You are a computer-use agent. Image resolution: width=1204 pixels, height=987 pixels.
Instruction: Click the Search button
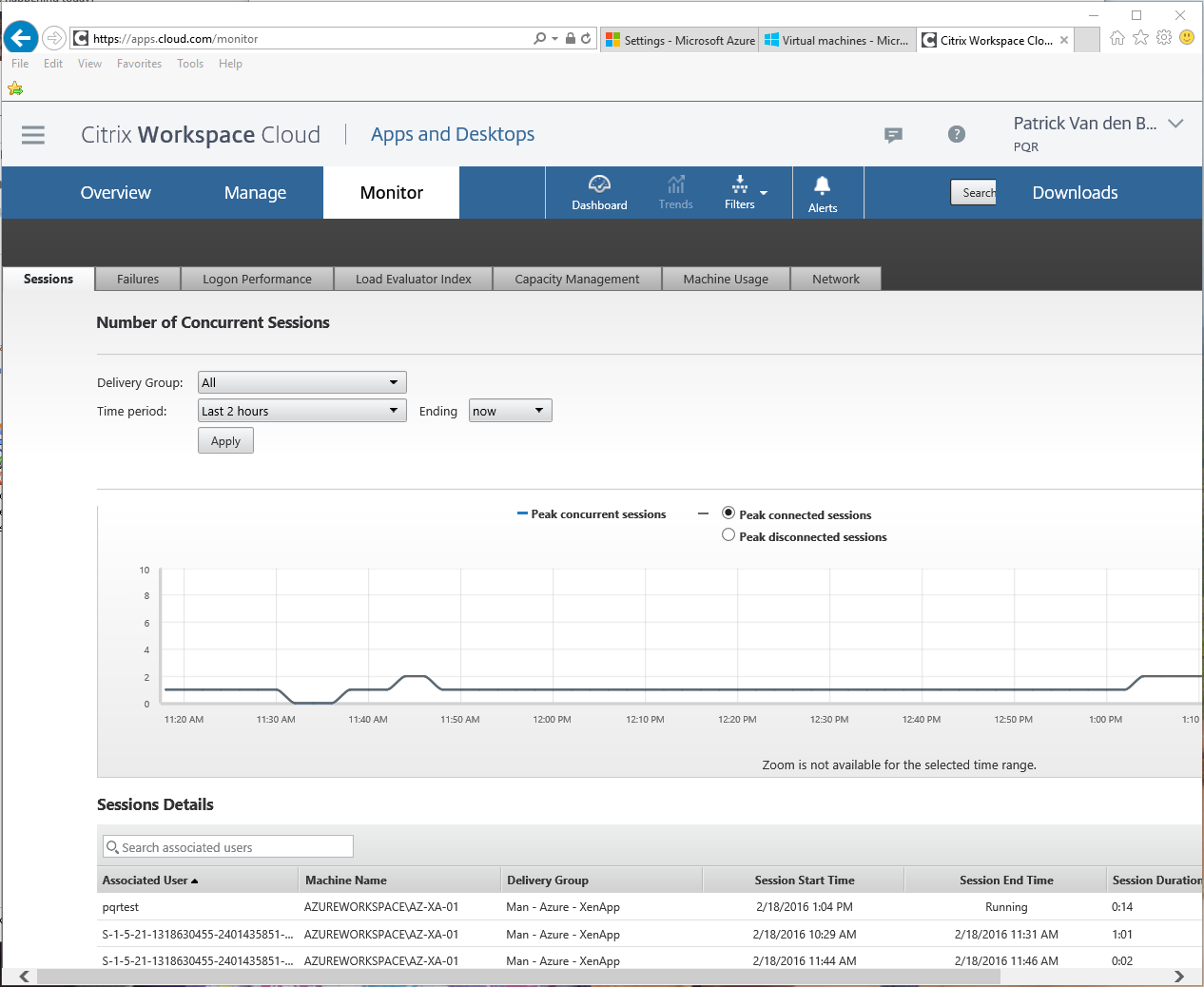click(974, 192)
